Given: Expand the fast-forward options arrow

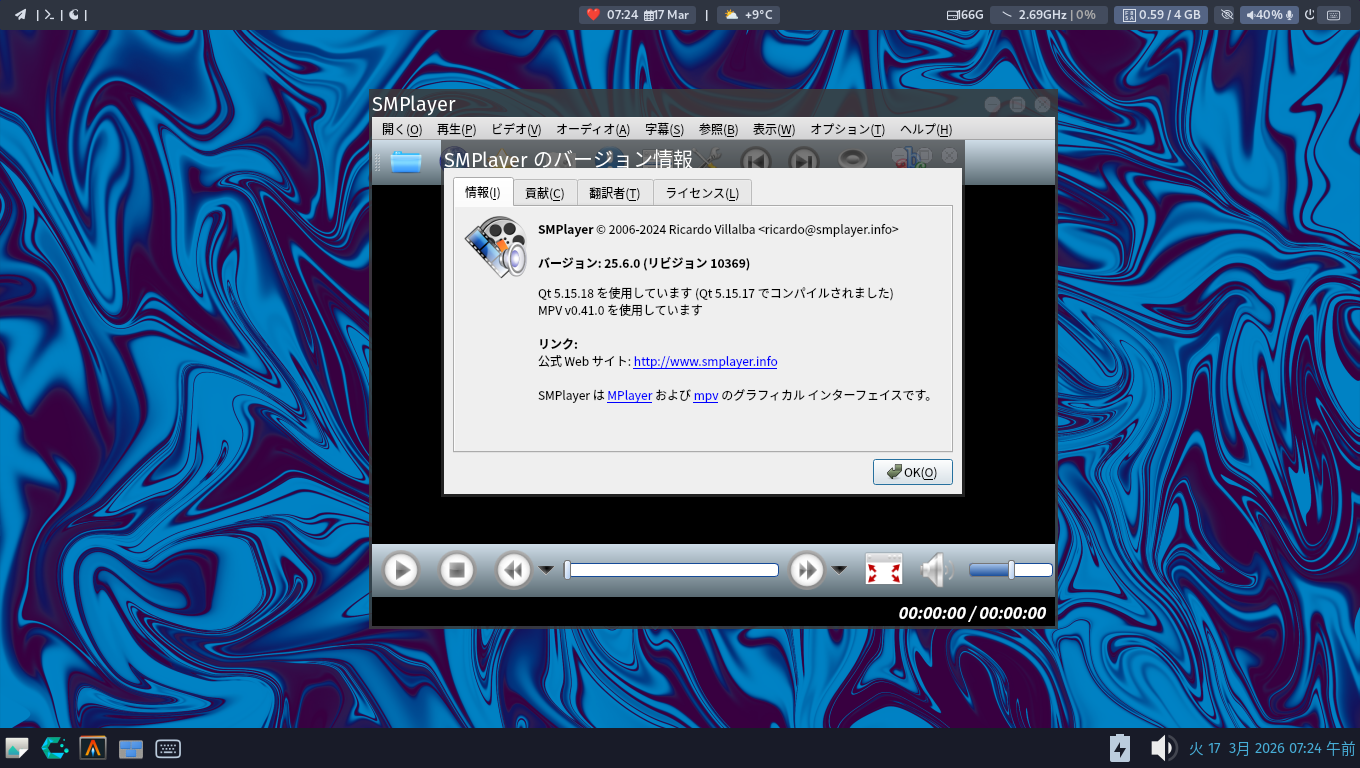Looking at the screenshot, I should click(839, 570).
